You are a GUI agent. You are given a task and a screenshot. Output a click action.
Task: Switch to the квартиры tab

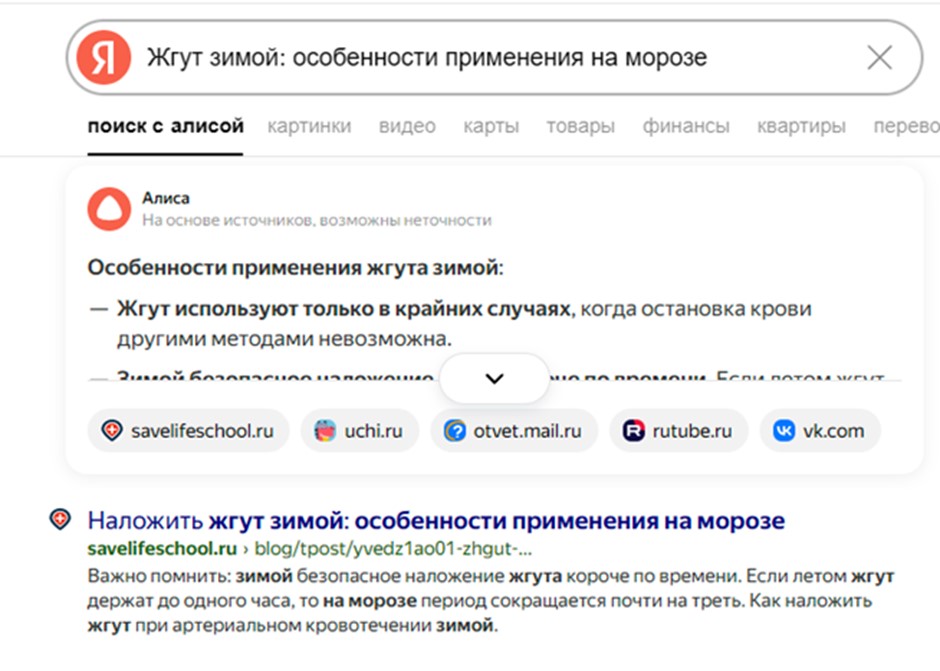[x=801, y=126]
